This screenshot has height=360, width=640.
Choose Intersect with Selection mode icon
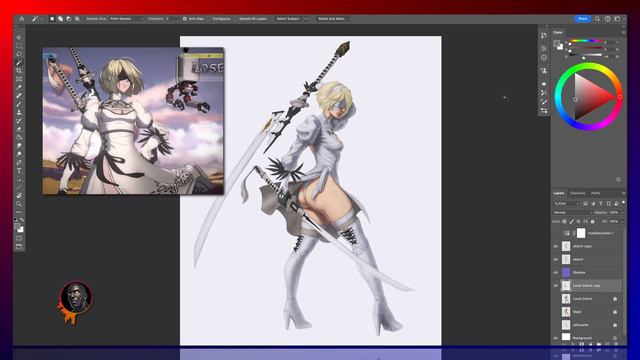point(77,19)
